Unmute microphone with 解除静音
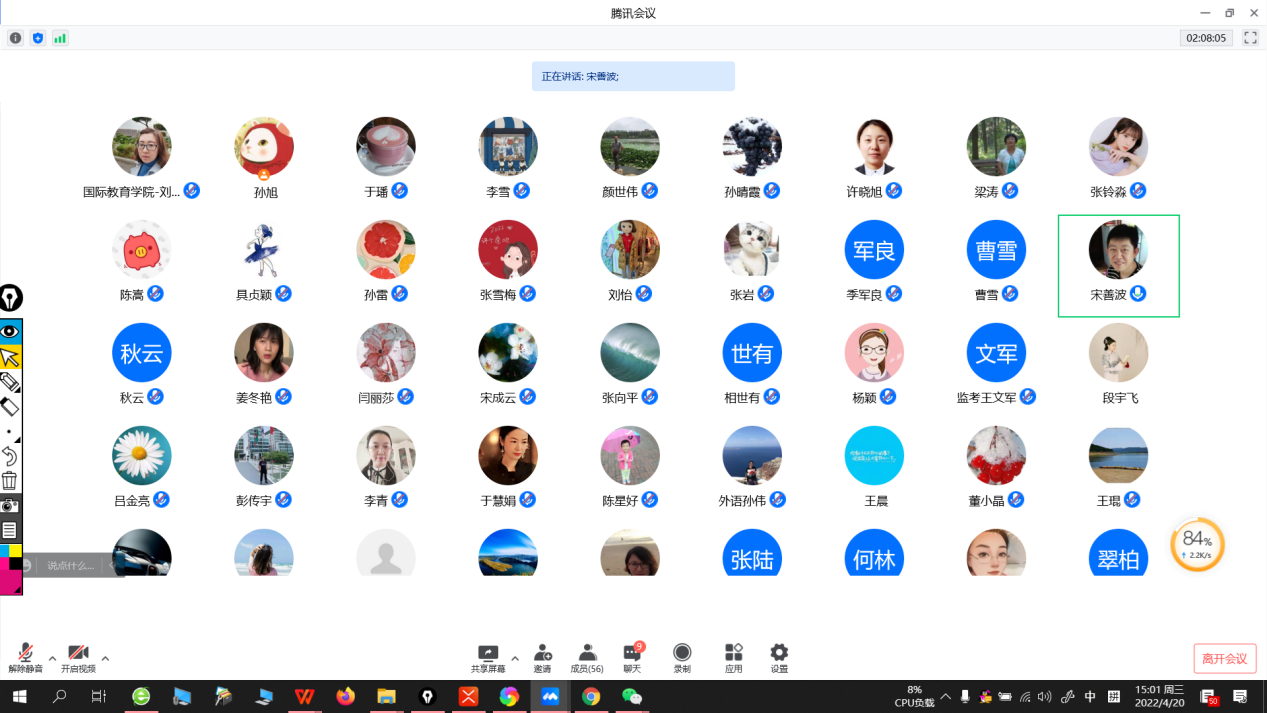The width and height of the screenshot is (1267, 713). [x=26, y=657]
